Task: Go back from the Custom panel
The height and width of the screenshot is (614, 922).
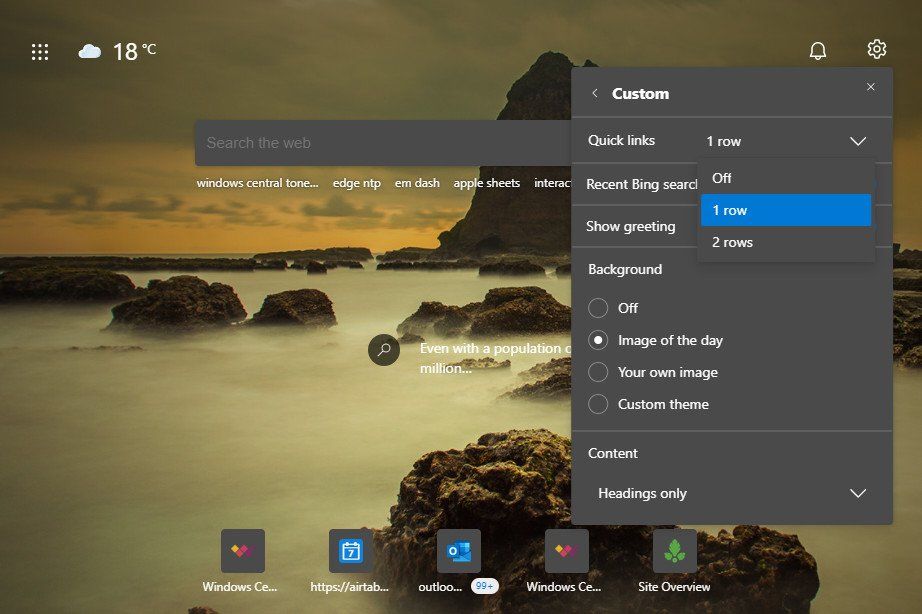Action: (596, 92)
